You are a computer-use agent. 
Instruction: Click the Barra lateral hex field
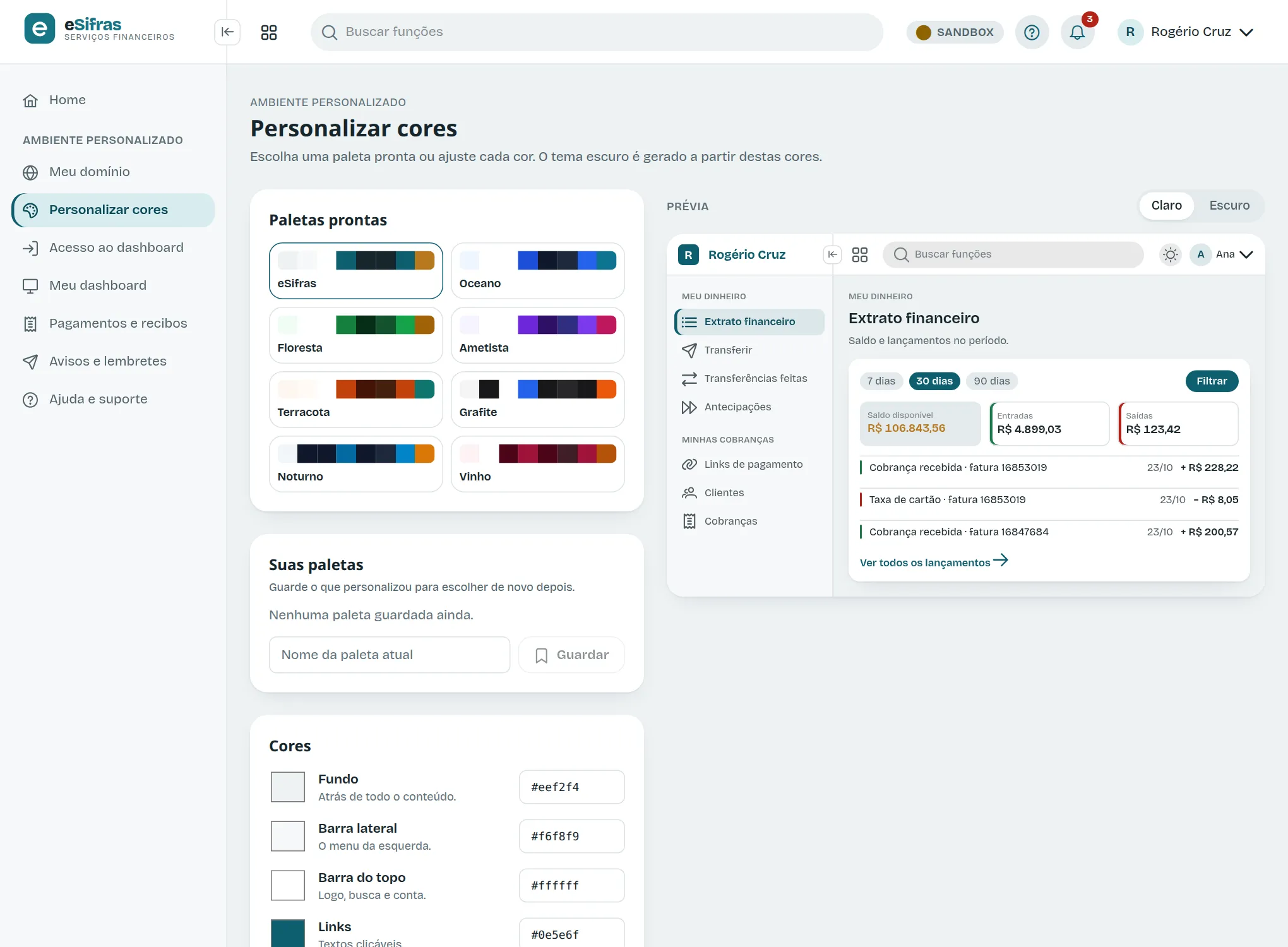tap(572, 836)
